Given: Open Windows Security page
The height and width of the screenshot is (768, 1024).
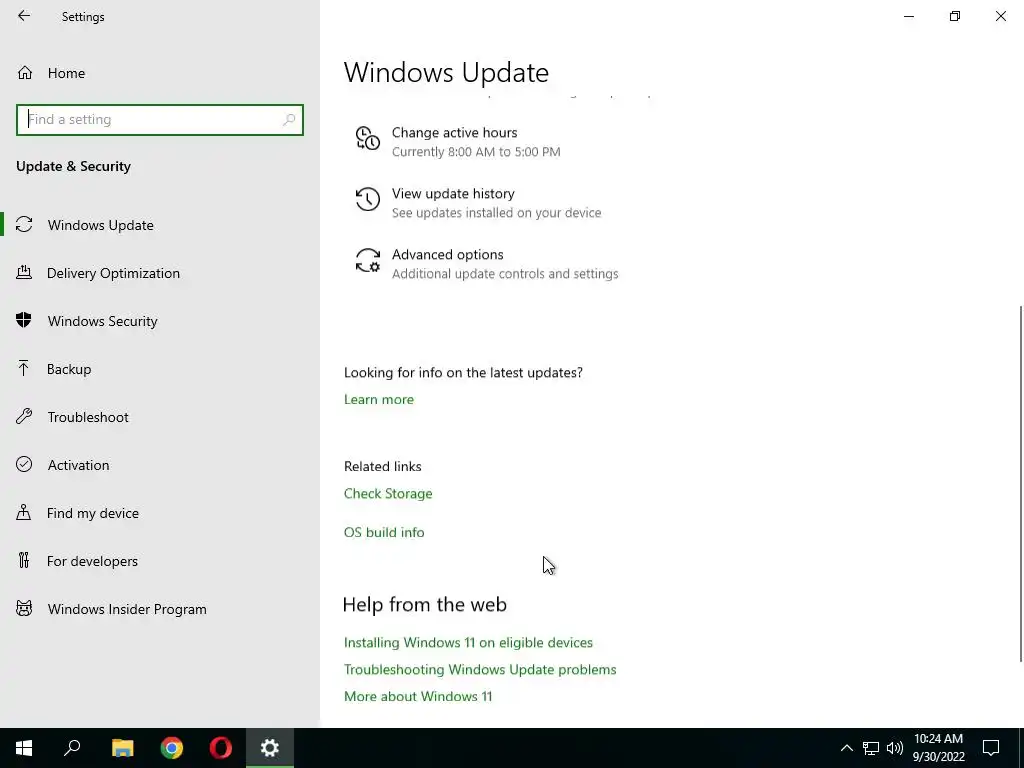Looking at the screenshot, I should click(x=103, y=321).
